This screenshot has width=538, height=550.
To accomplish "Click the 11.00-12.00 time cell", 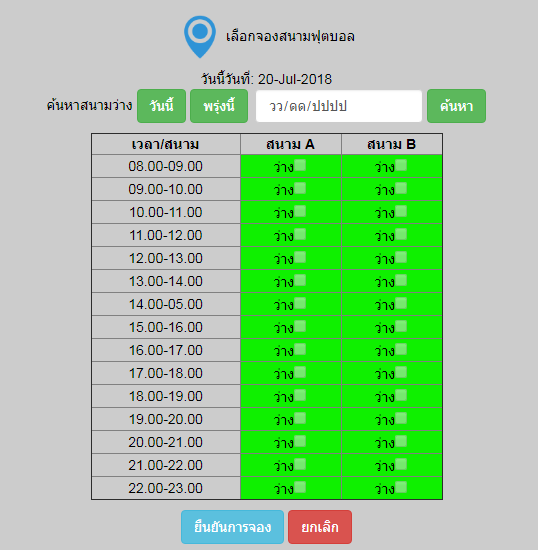I will (166, 235).
